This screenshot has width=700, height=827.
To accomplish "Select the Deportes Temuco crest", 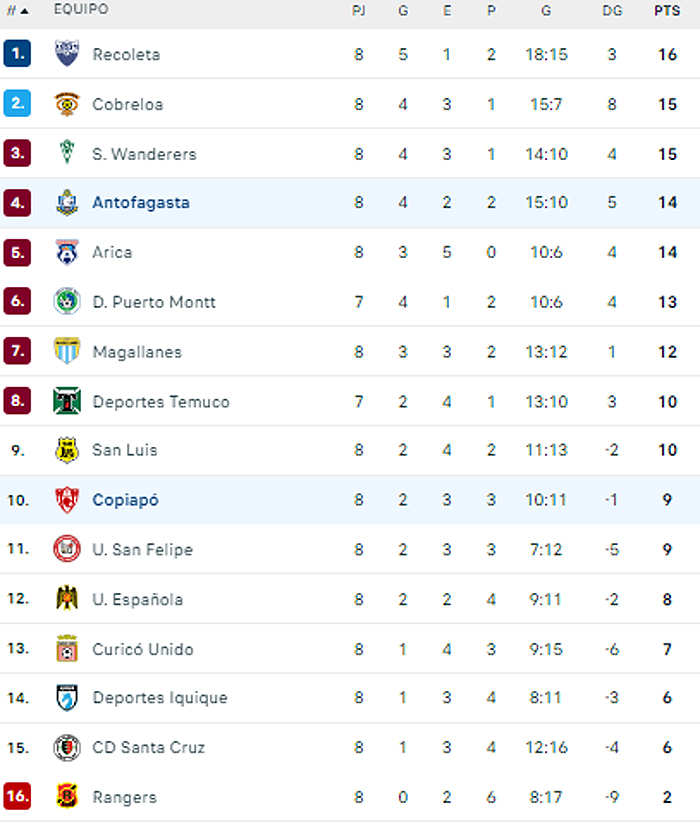I will (67, 401).
